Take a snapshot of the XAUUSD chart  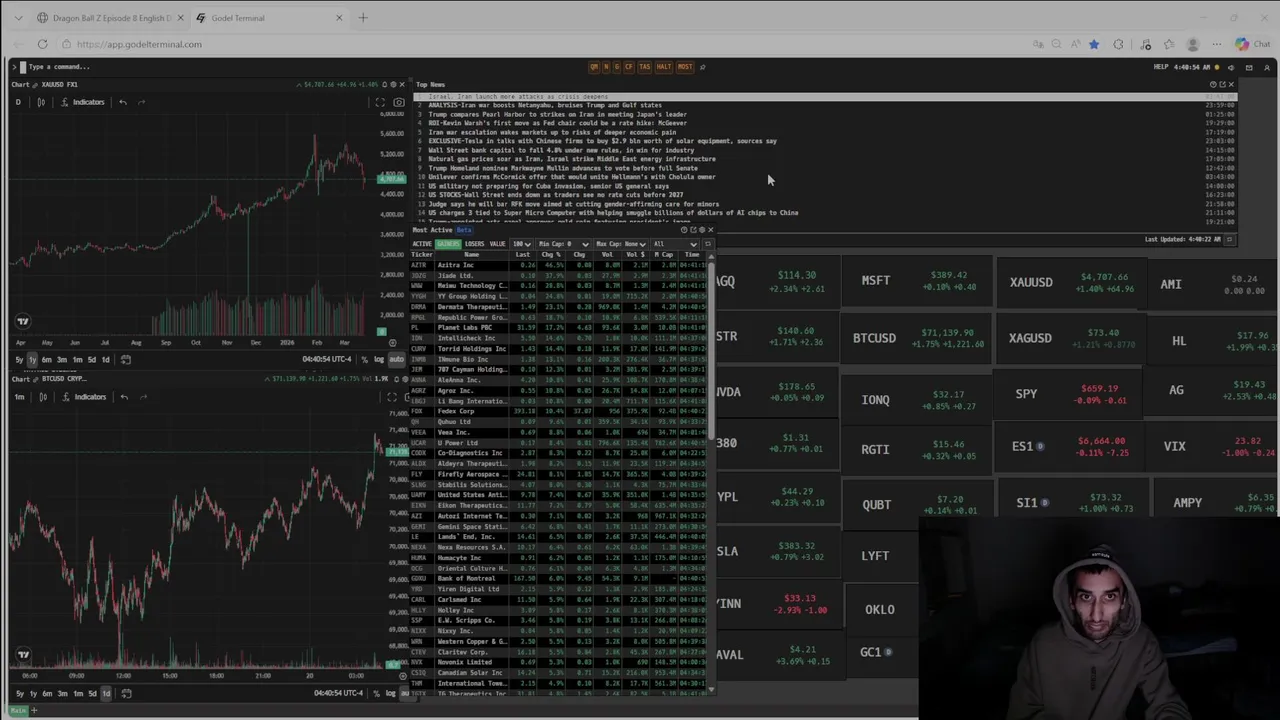click(x=398, y=102)
